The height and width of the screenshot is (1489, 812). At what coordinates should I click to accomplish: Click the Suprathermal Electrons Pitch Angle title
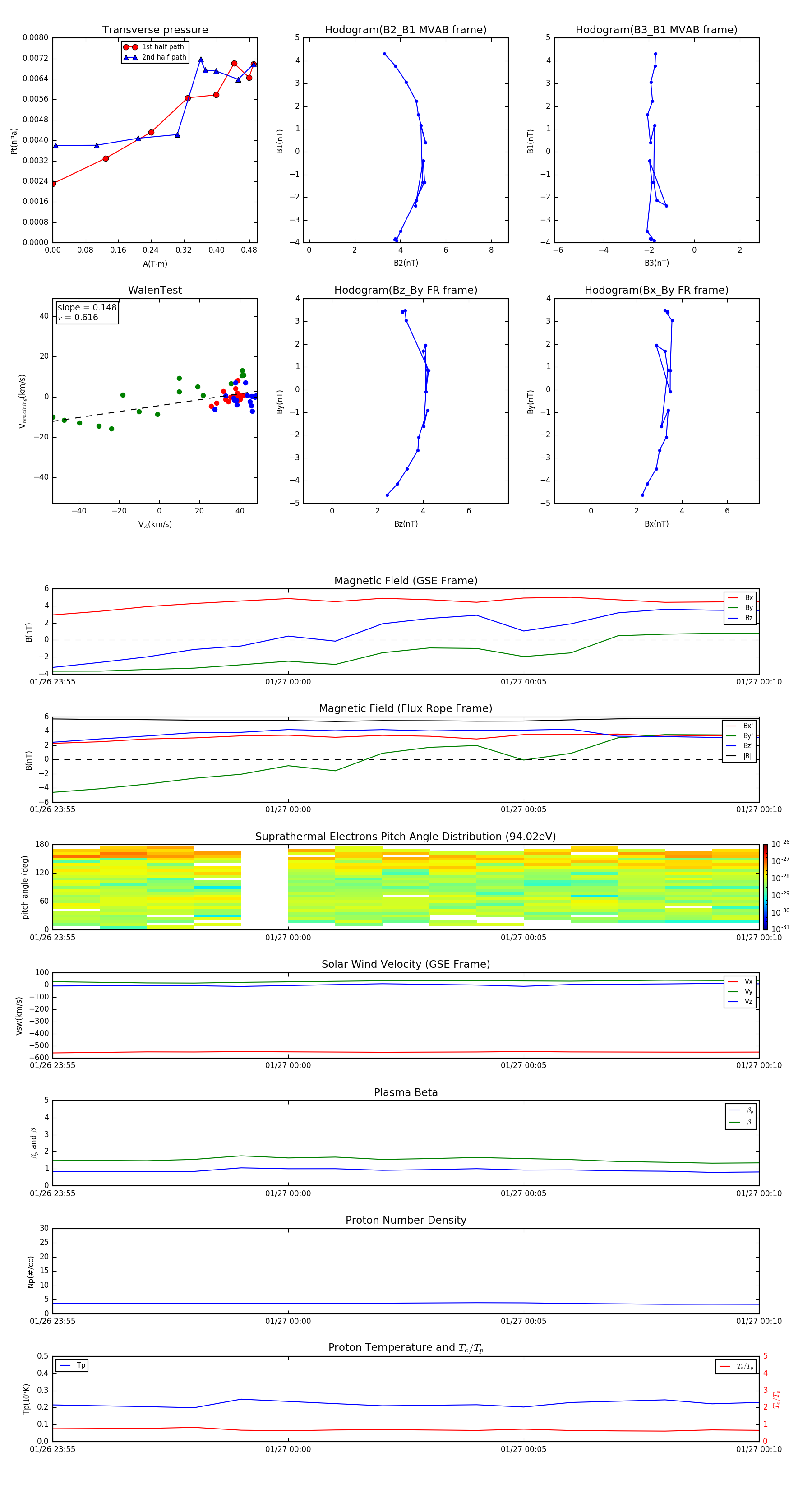point(406,837)
